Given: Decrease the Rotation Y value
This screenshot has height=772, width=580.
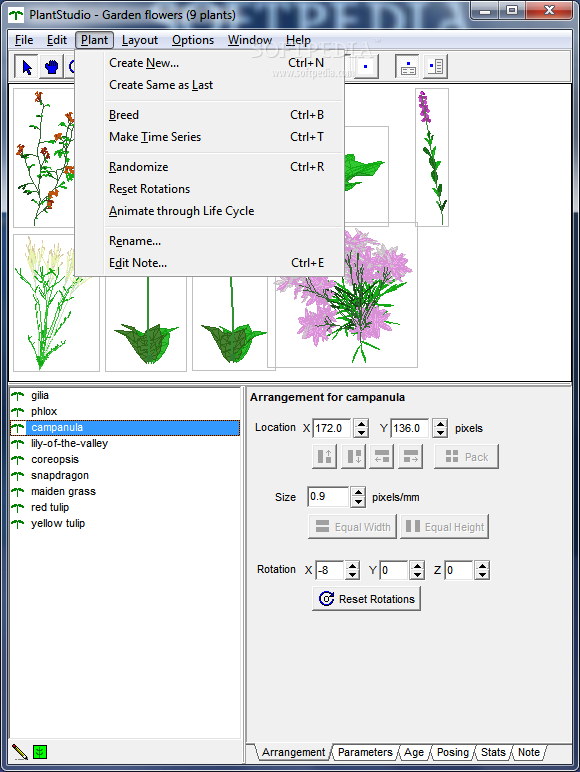Looking at the screenshot, I should coord(418,575).
